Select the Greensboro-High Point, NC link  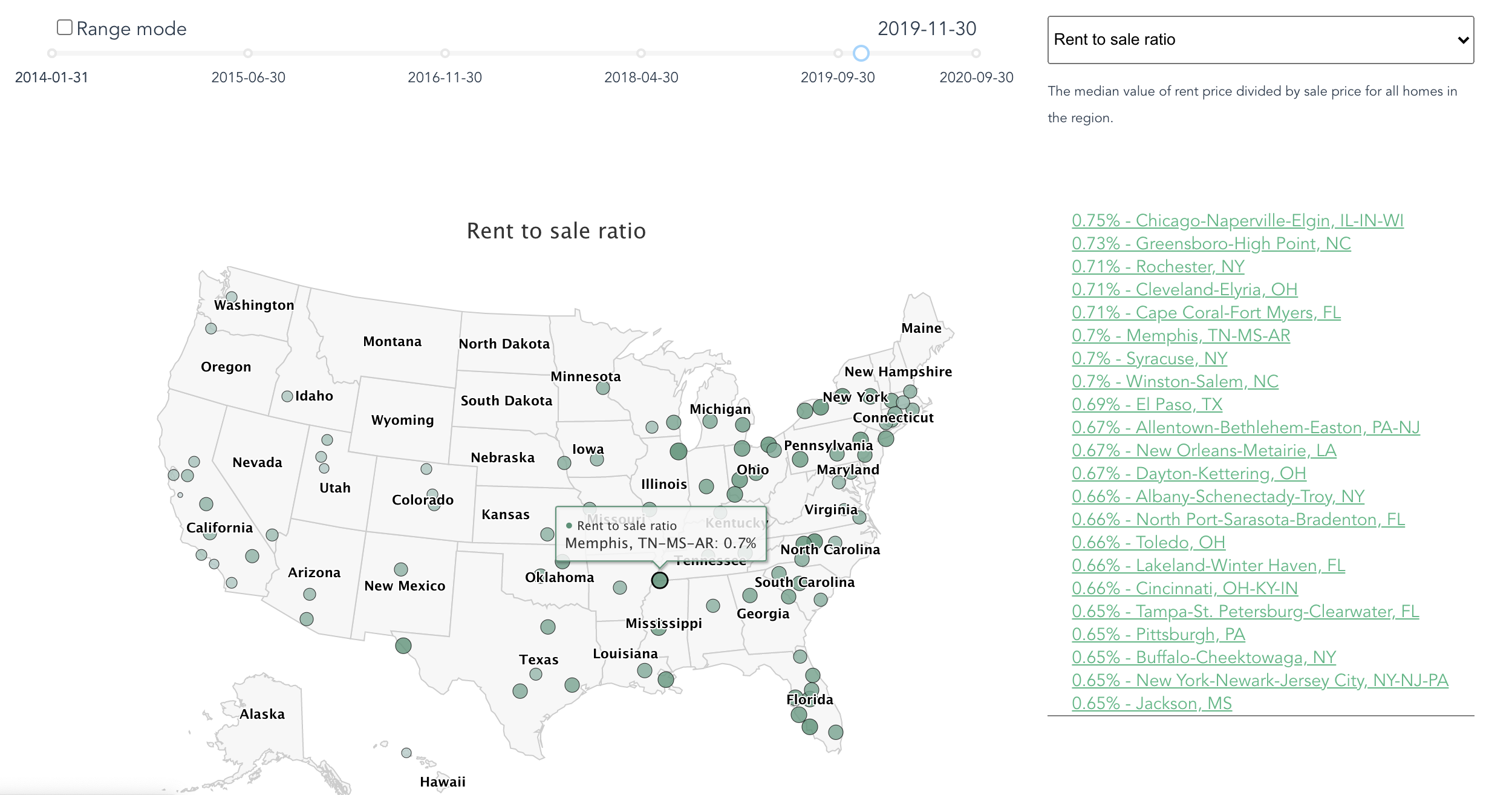click(x=1211, y=244)
